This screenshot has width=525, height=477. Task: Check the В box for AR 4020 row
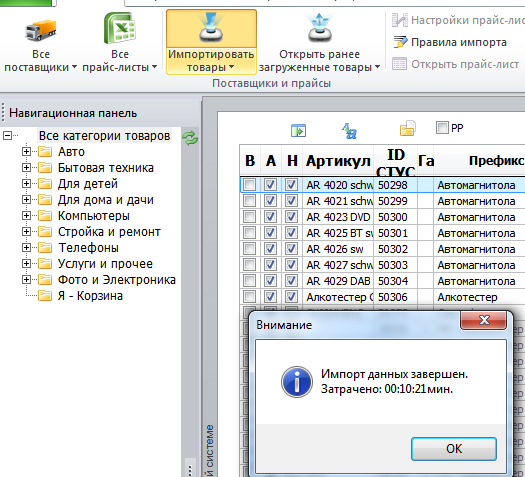[249, 185]
